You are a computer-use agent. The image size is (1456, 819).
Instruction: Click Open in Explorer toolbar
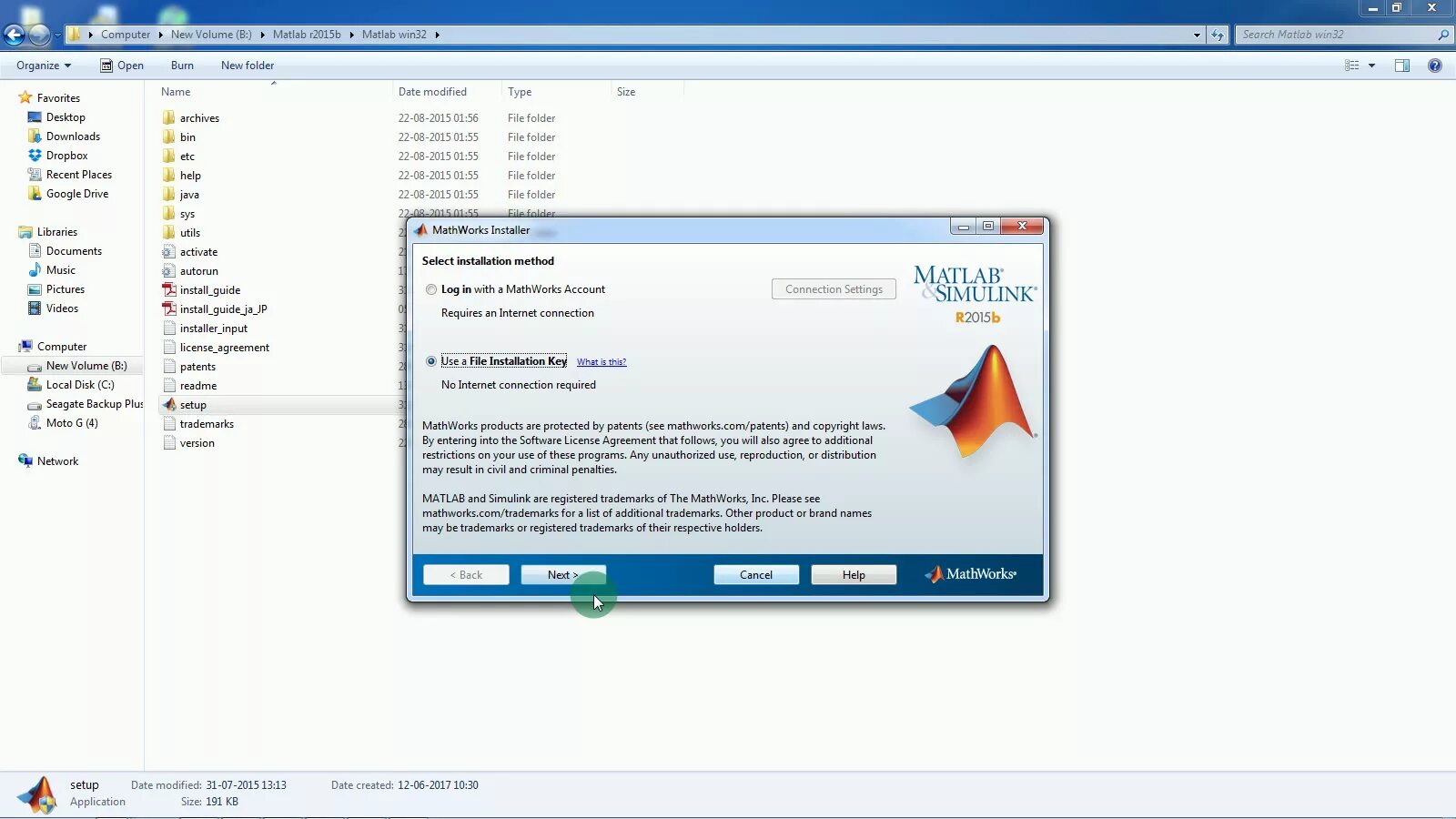point(122,66)
